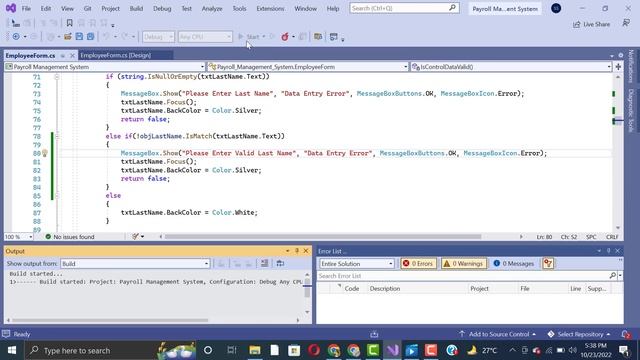640x360 pixels.
Task: Click Add to Source Control
Action: coord(498,334)
